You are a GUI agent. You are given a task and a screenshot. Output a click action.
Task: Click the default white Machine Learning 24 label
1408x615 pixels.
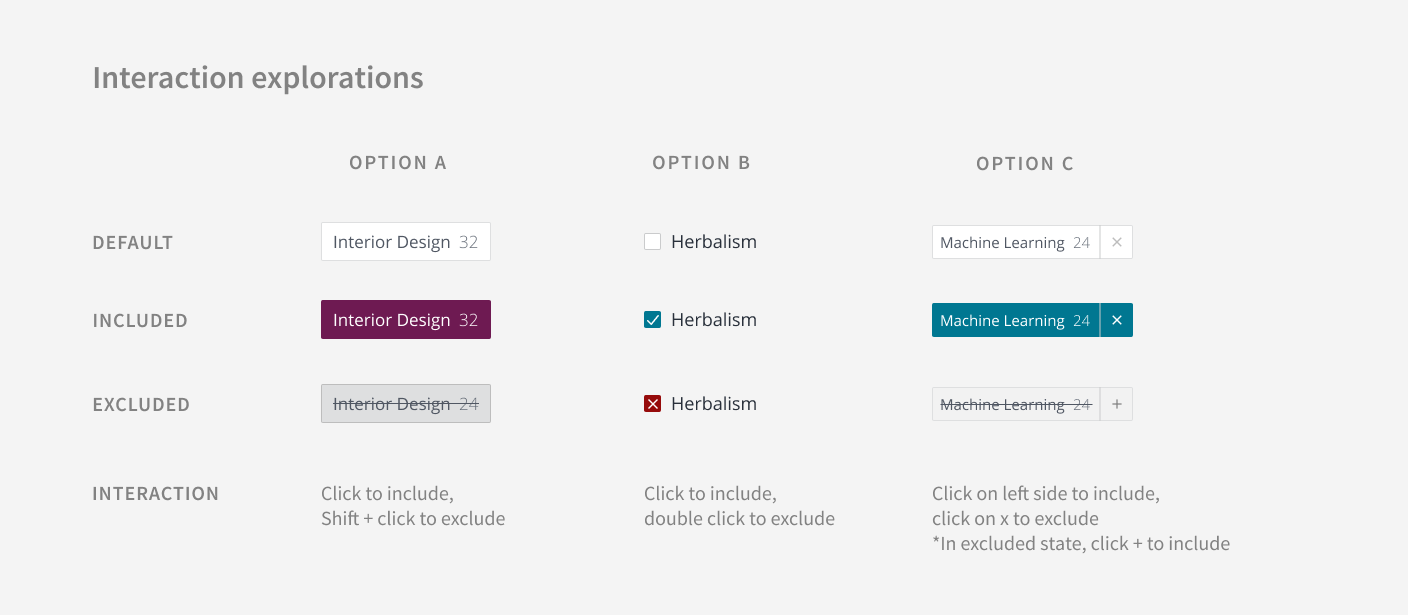point(1016,242)
